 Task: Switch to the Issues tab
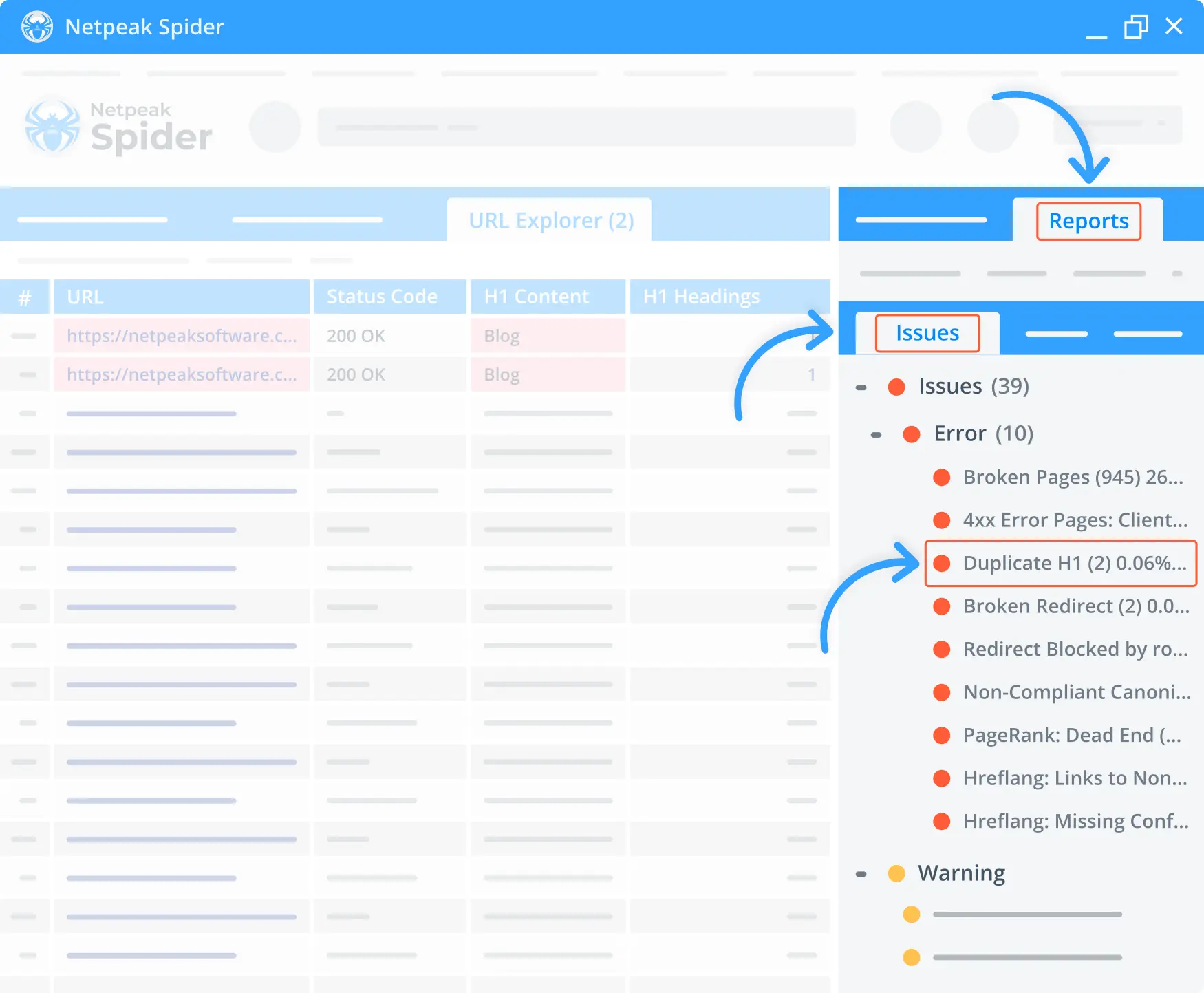click(x=927, y=333)
